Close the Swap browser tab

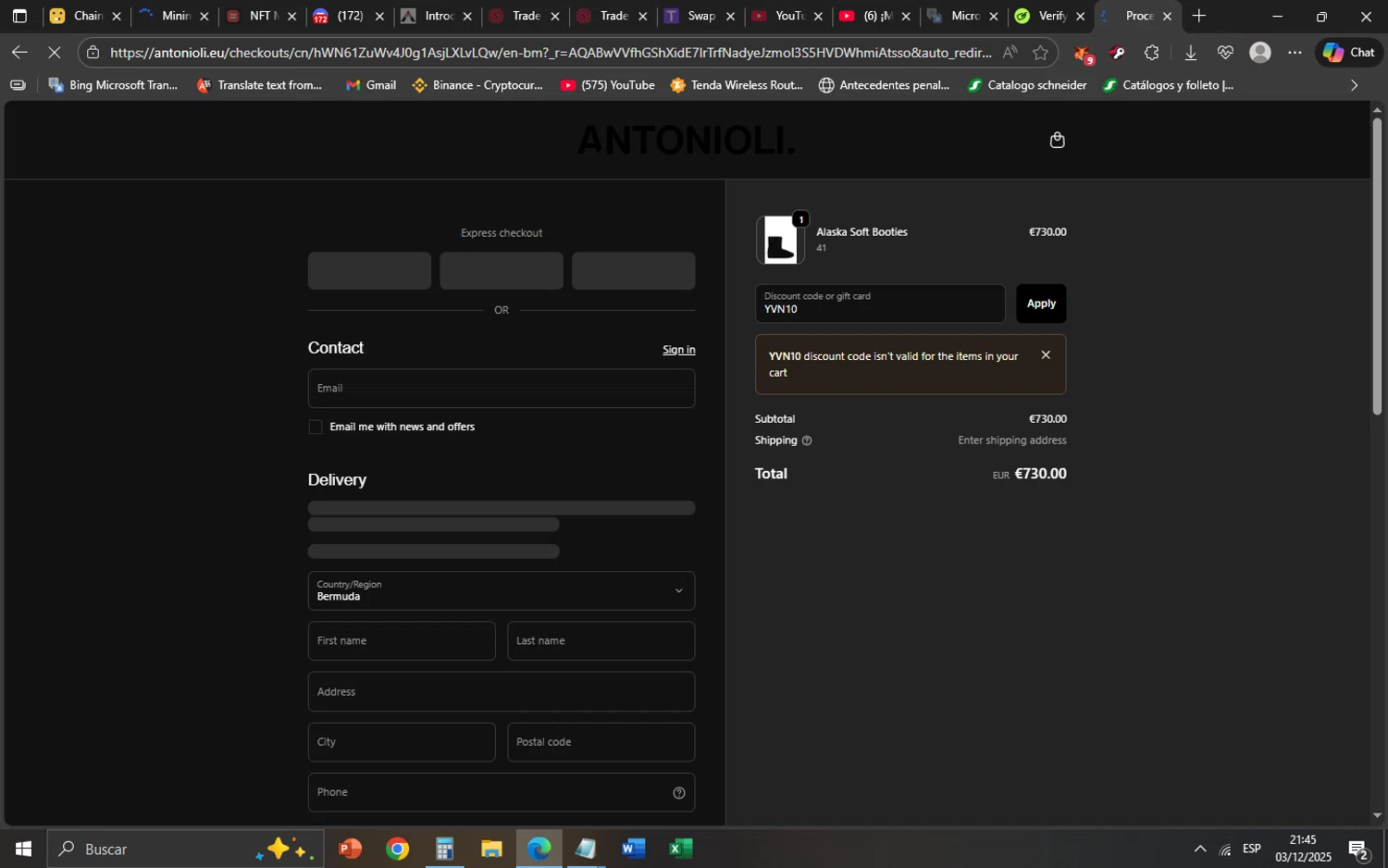[730, 17]
